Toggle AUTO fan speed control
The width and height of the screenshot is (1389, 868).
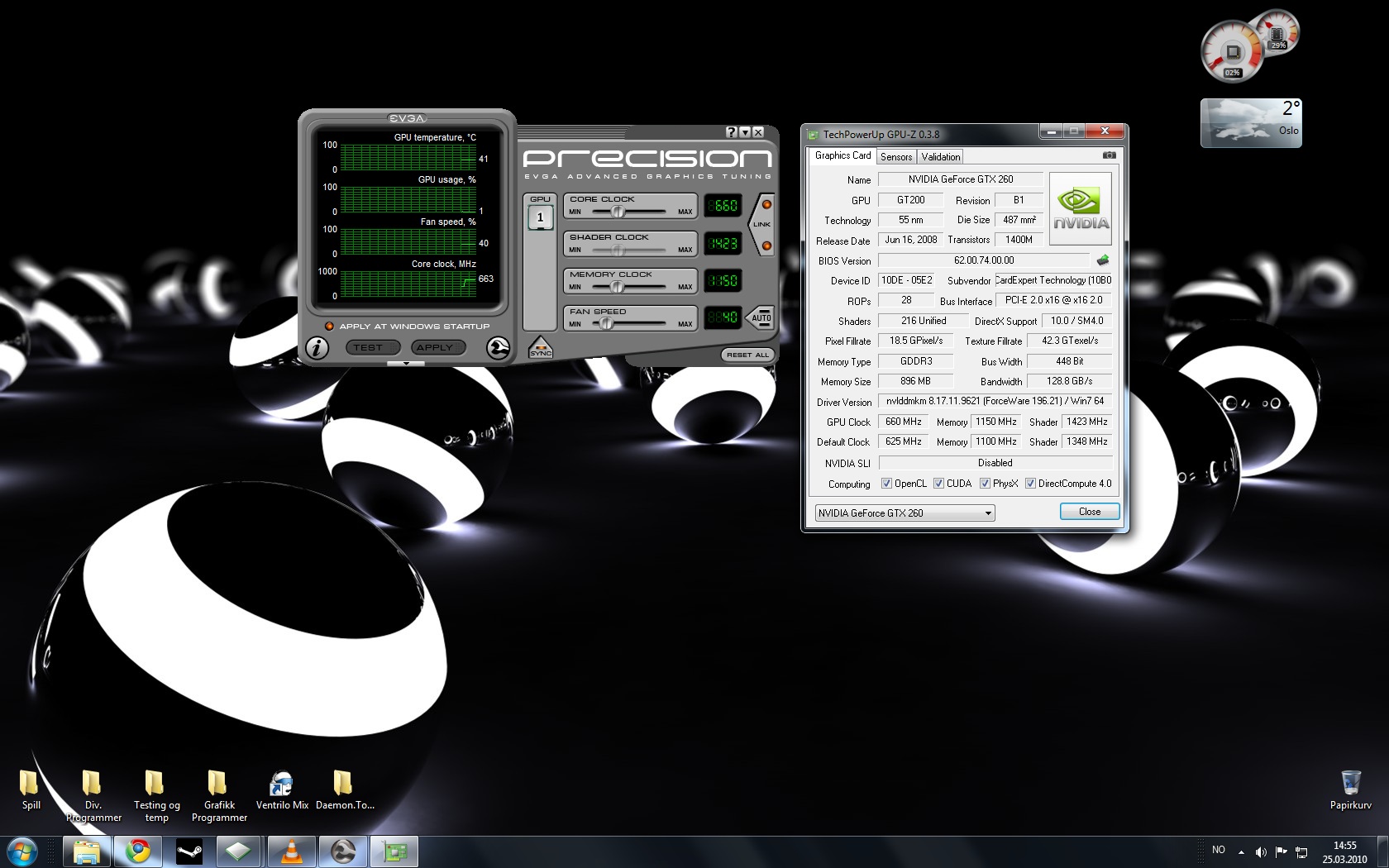761,317
